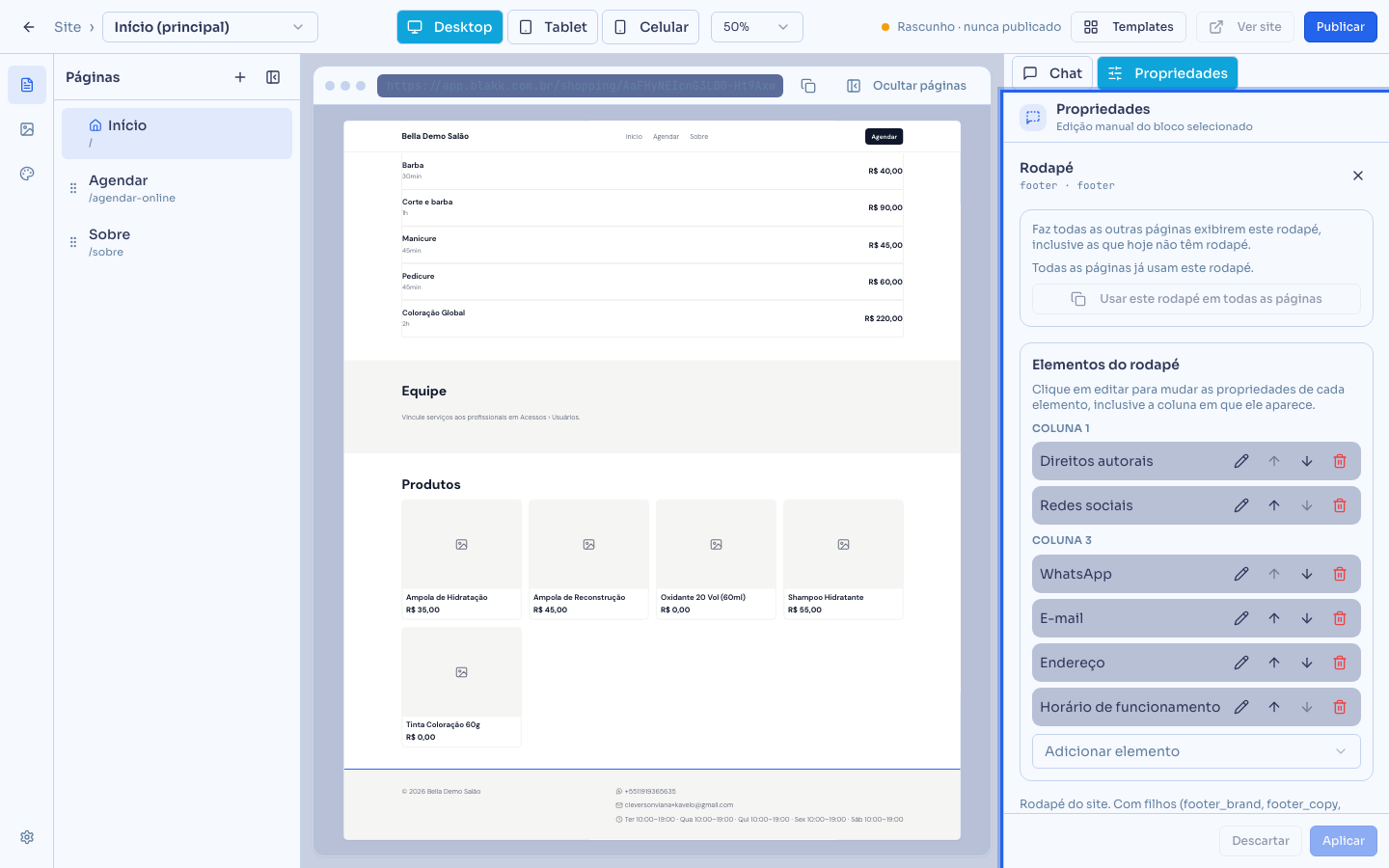The width and height of the screenshot is (1389, 868).
Task: Open the page selector dropdown Início (principal)
Action: pos(210,27)
